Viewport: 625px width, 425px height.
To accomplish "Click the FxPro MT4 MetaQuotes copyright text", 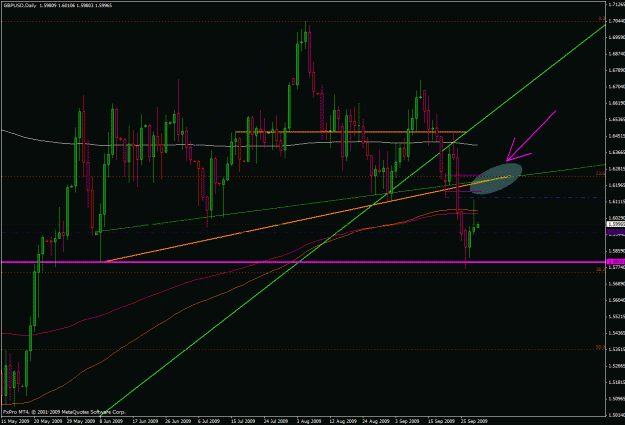I will point(64,412).
